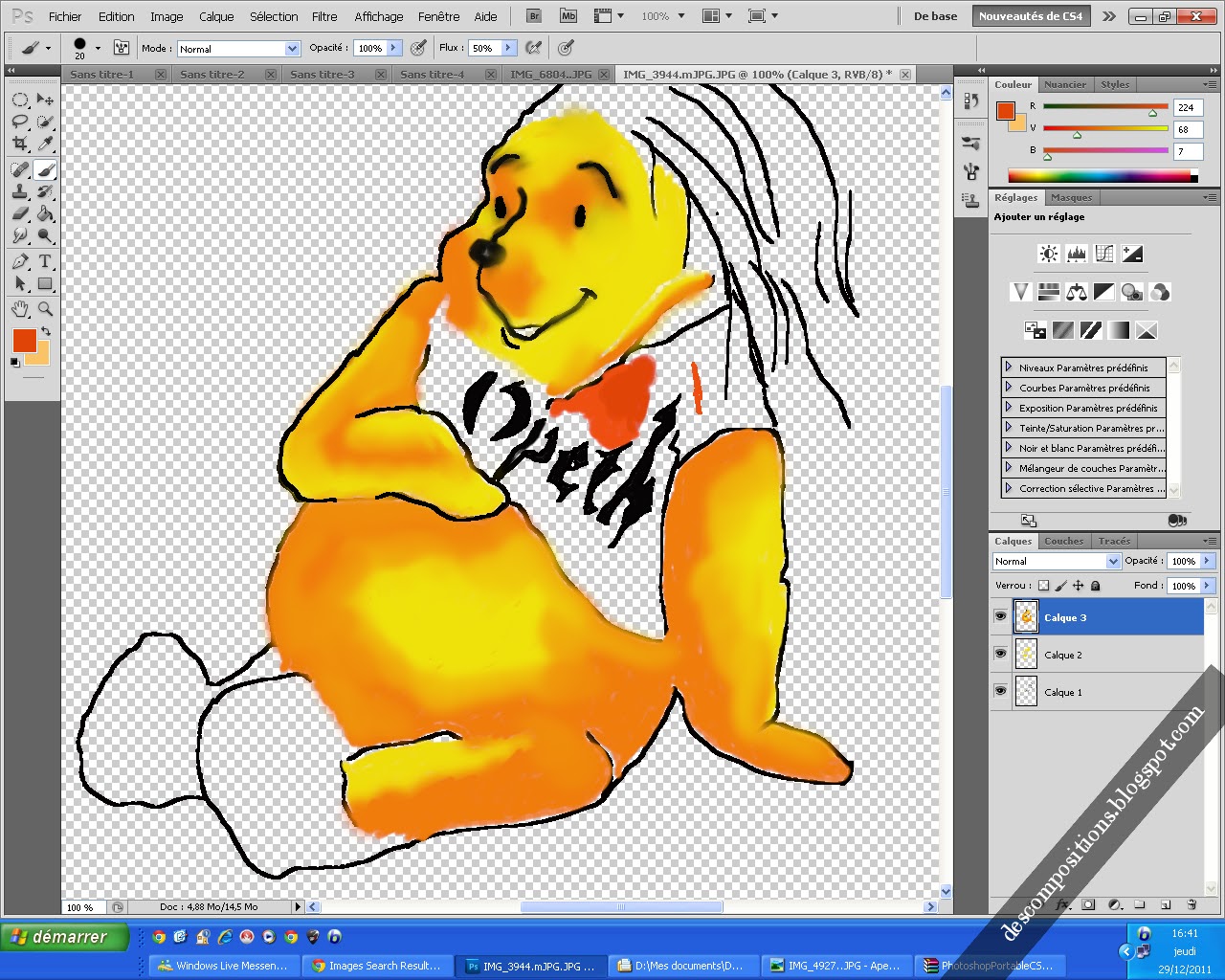Image resolution: width=1225 pixels, height=980 pixels.
Task: Select the Move tool
Action: (45, 100)
